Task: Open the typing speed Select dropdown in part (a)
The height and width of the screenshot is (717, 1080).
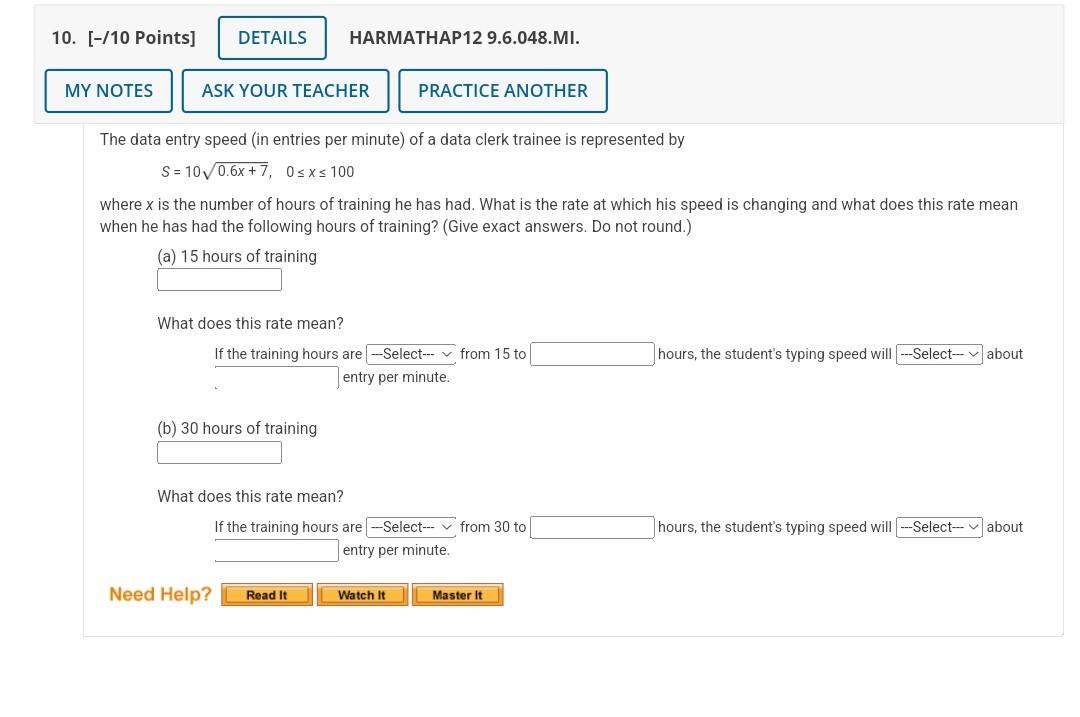Action: (938, 353)
